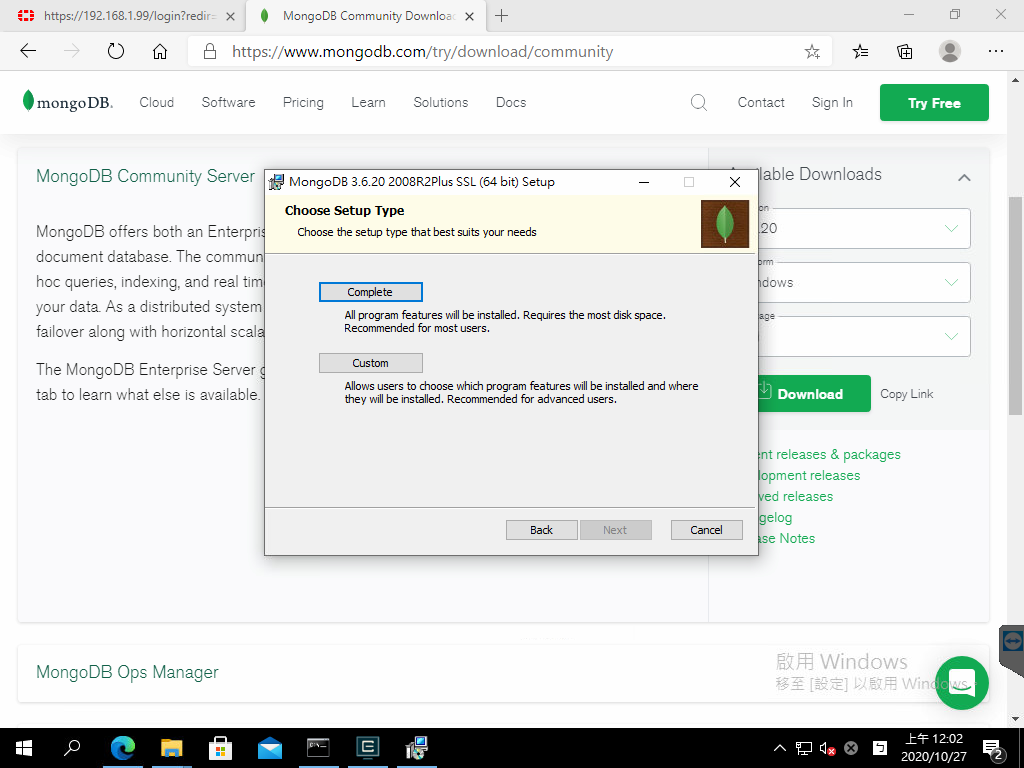Click the installer icon in setup title bar
The image size is (1024, 768).
click(x=277, y=182)
